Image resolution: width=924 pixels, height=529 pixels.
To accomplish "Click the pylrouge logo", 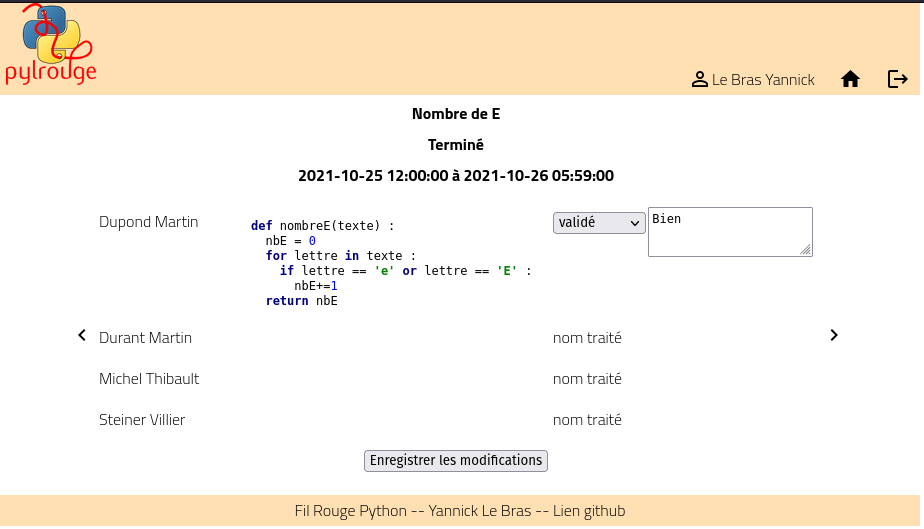I will tap(51, 45).
